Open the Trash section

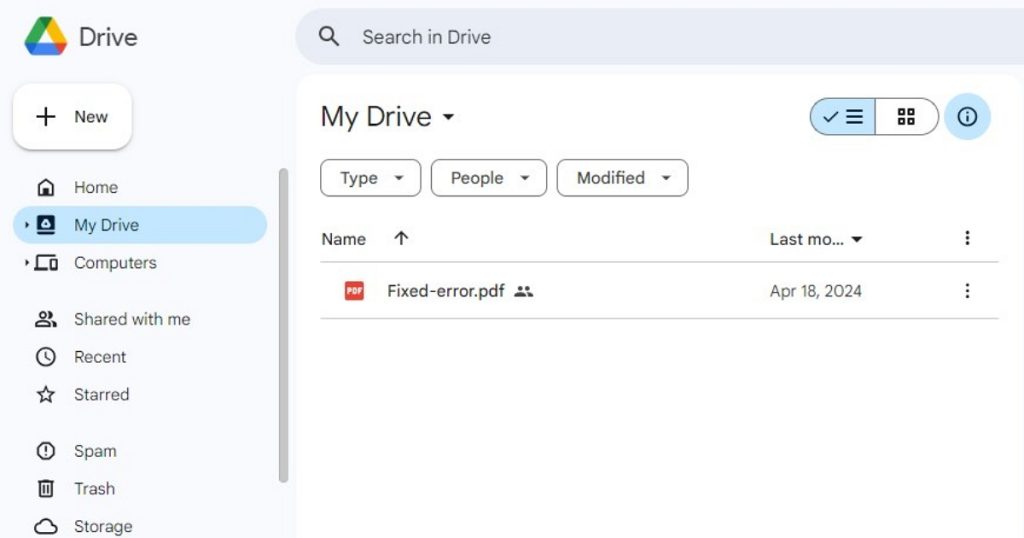tap(94, 489)
